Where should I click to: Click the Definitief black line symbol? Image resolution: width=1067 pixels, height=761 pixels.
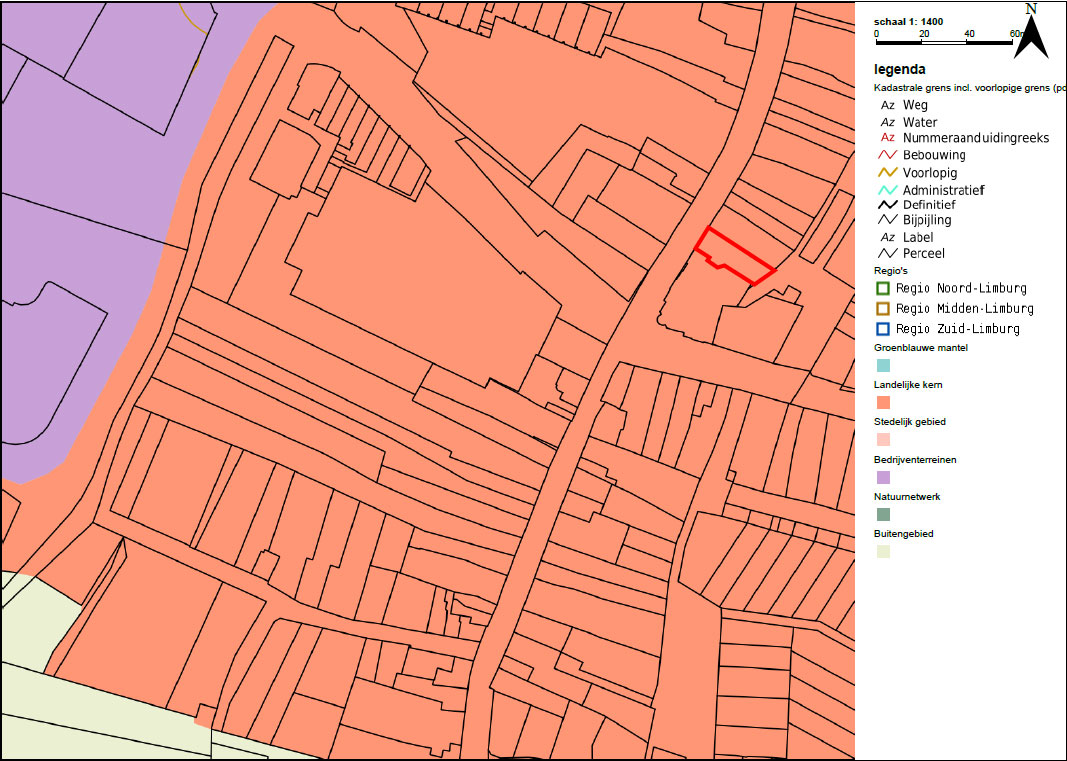point(887,204)
